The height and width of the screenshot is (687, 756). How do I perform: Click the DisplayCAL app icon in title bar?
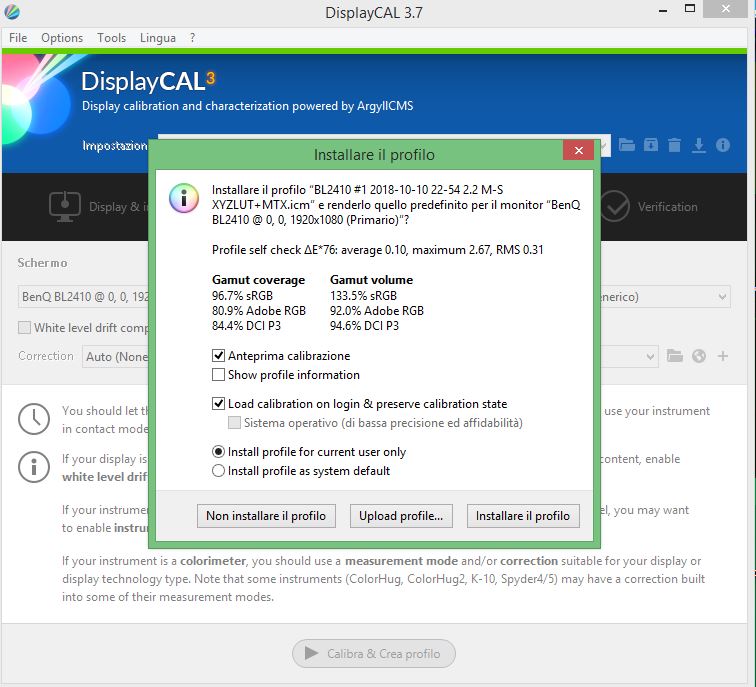[x=12, y=12]
